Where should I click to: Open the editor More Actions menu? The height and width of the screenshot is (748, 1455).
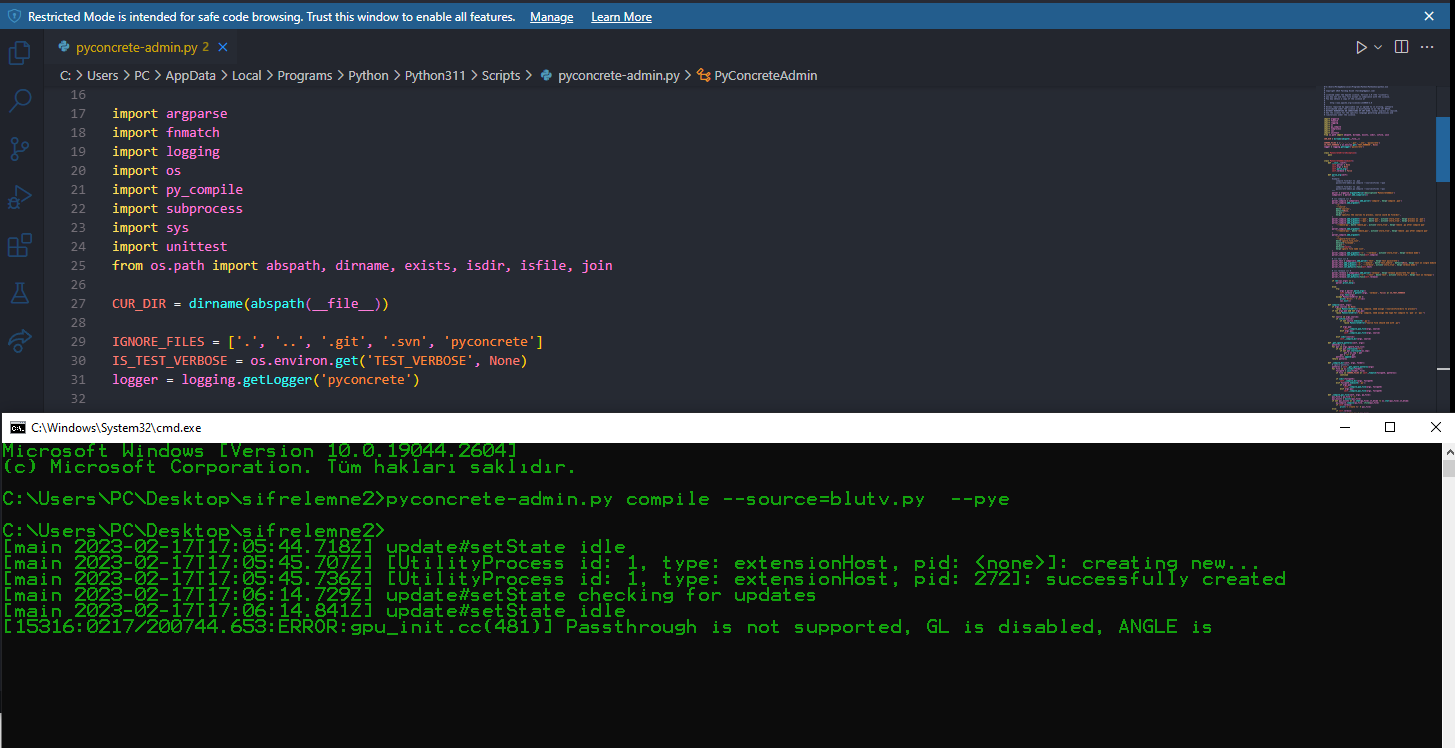coord(1427,46)
